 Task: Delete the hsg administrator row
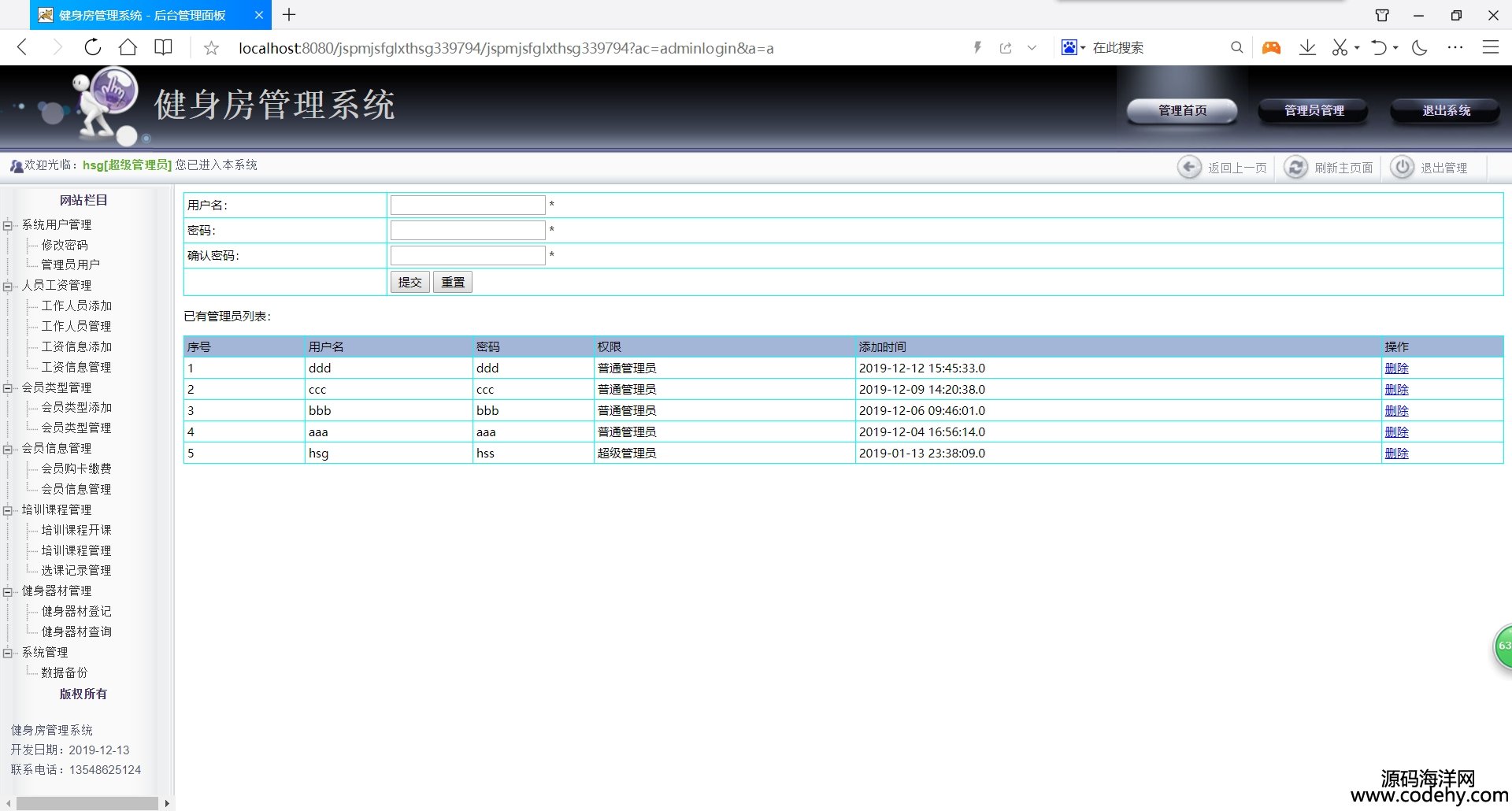point(1396,454)
